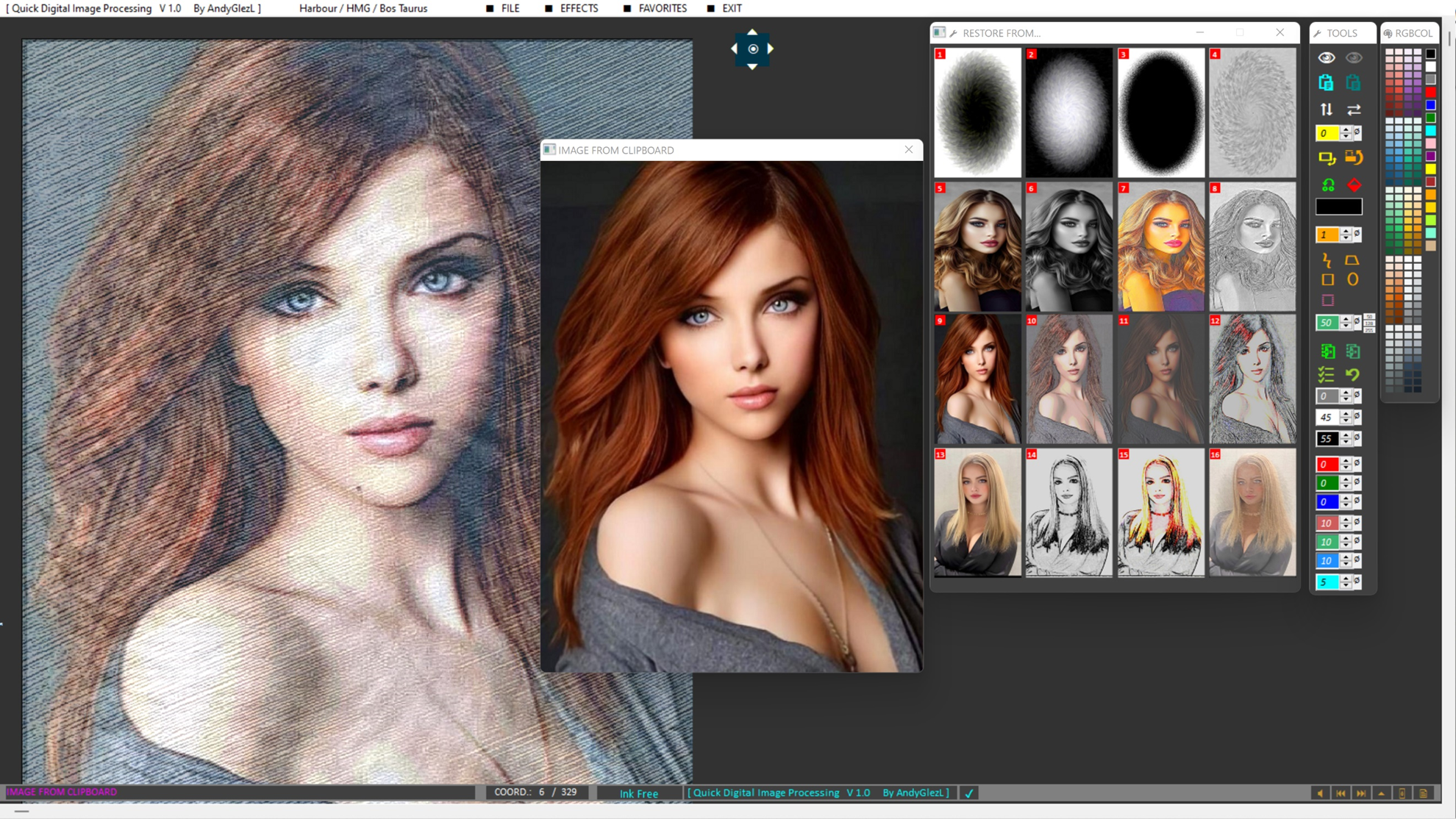The height and width of the screenshot is (819, 1456).
Task: Click the horizontal swap arrows icon
Action: tap(1354, 110)
